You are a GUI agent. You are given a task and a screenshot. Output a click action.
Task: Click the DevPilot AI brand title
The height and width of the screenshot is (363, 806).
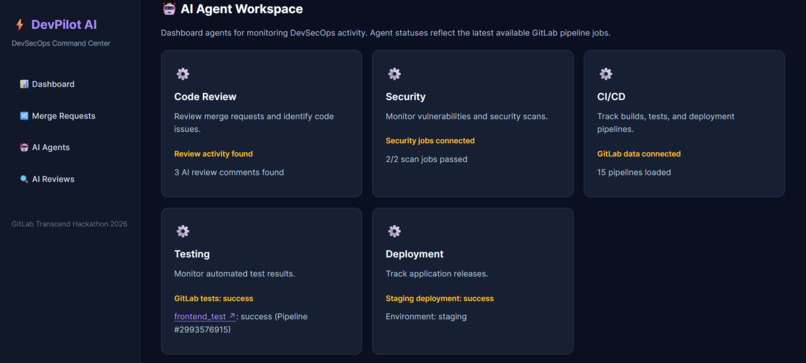(x=64, y=25)
